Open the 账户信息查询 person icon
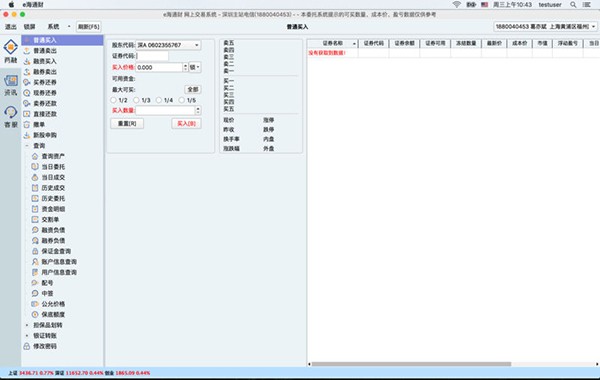 pos(35,262)
